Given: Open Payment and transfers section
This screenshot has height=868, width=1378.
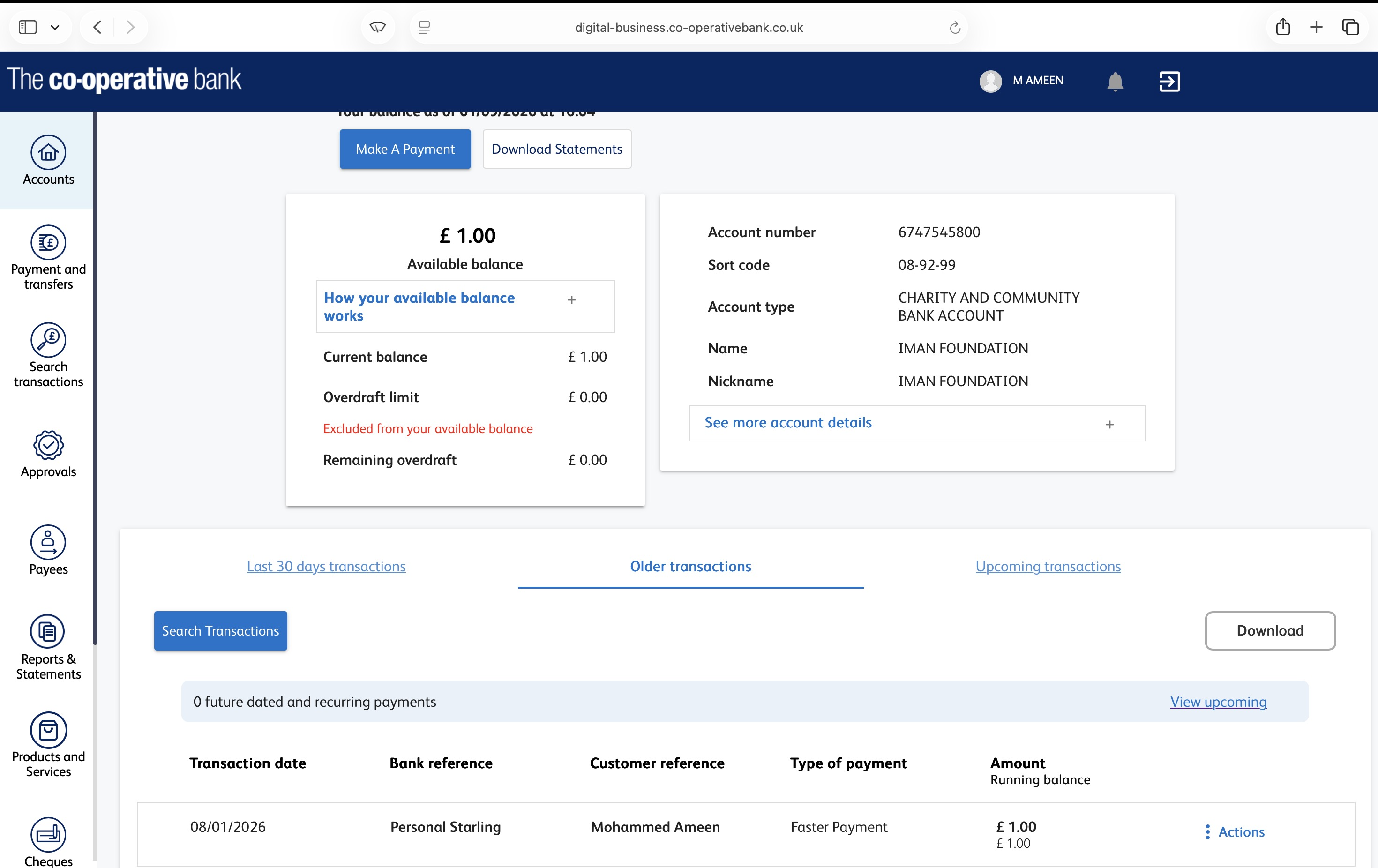Looking at the screenshot, I should [48, 257].
